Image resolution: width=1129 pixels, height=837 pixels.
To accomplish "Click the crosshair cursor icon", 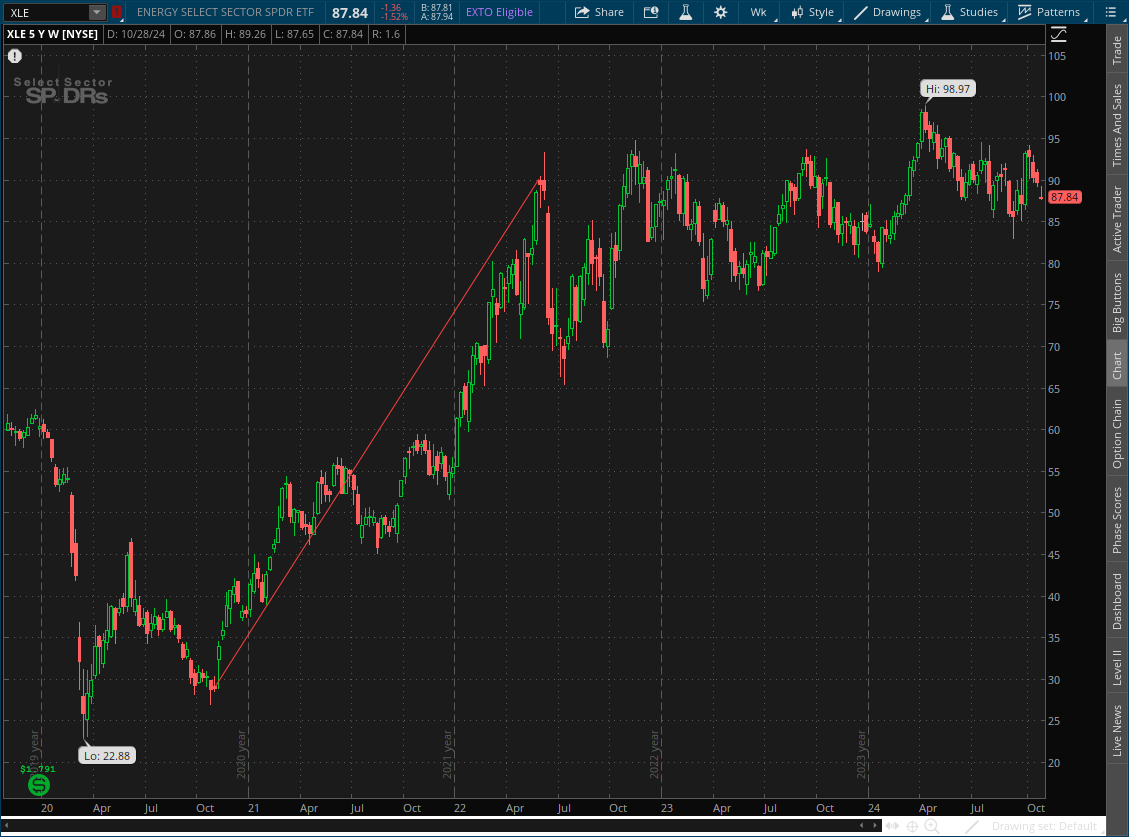I will tap(912, 826).
